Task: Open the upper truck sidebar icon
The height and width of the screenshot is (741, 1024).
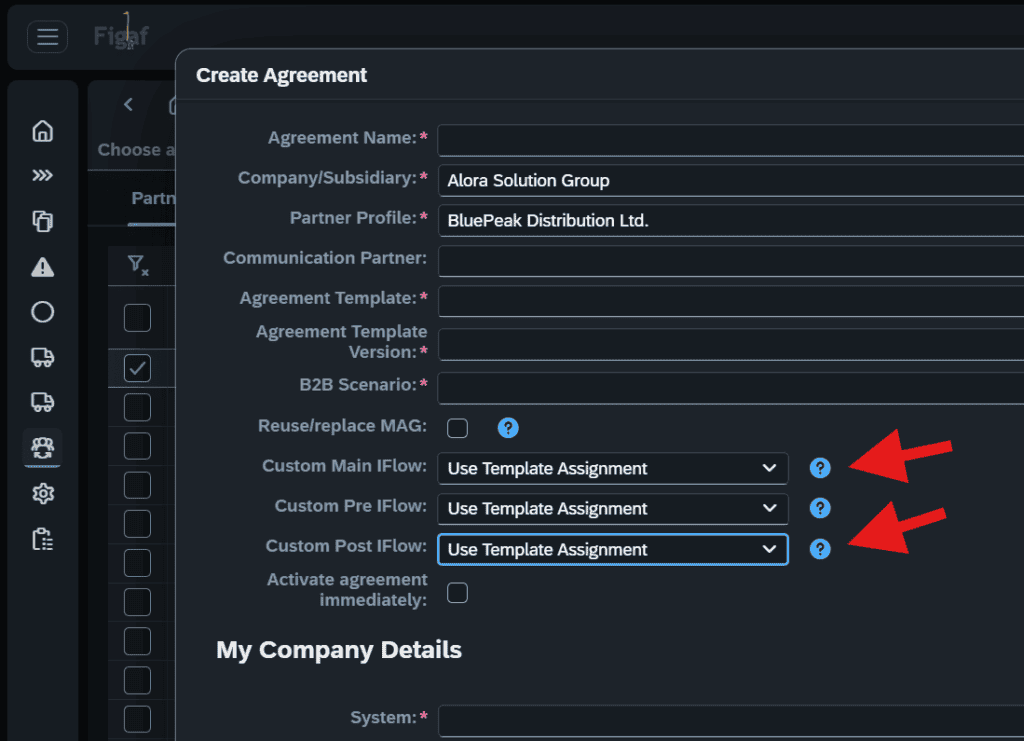Action: pos(42,357)
